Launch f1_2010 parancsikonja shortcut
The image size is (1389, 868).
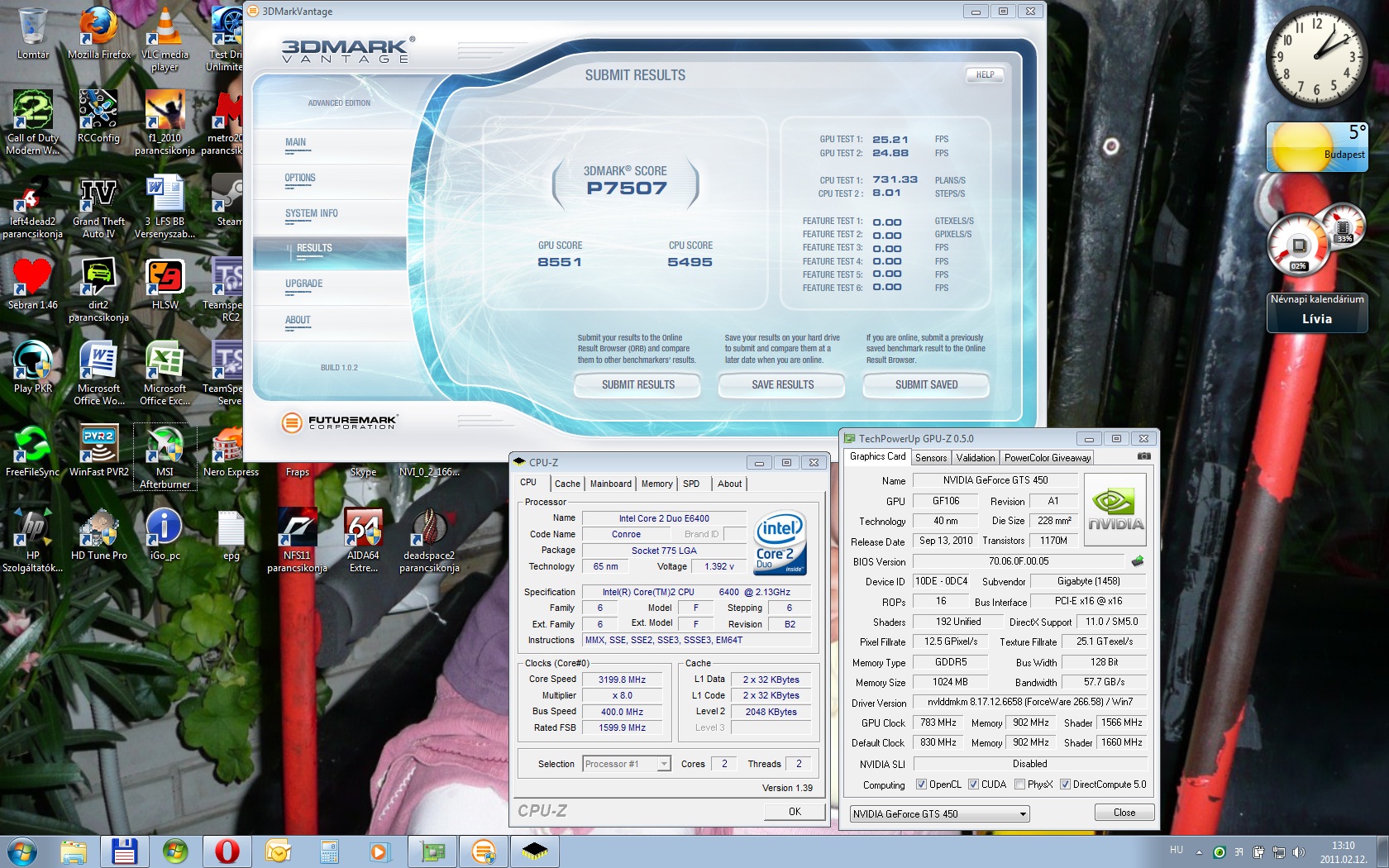[x=165, y=122]
